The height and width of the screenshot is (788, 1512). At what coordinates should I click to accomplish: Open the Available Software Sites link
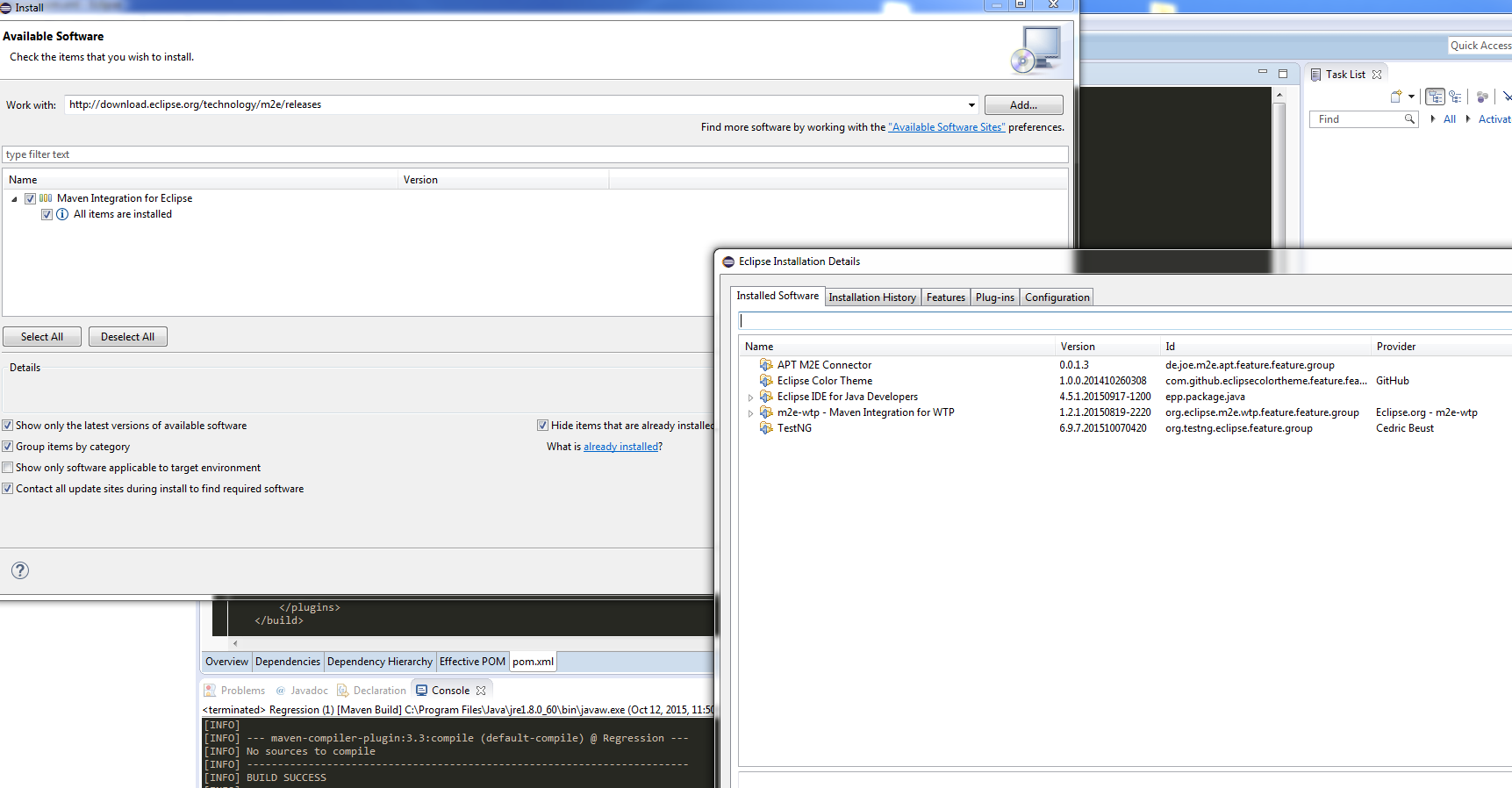[946, 127]
